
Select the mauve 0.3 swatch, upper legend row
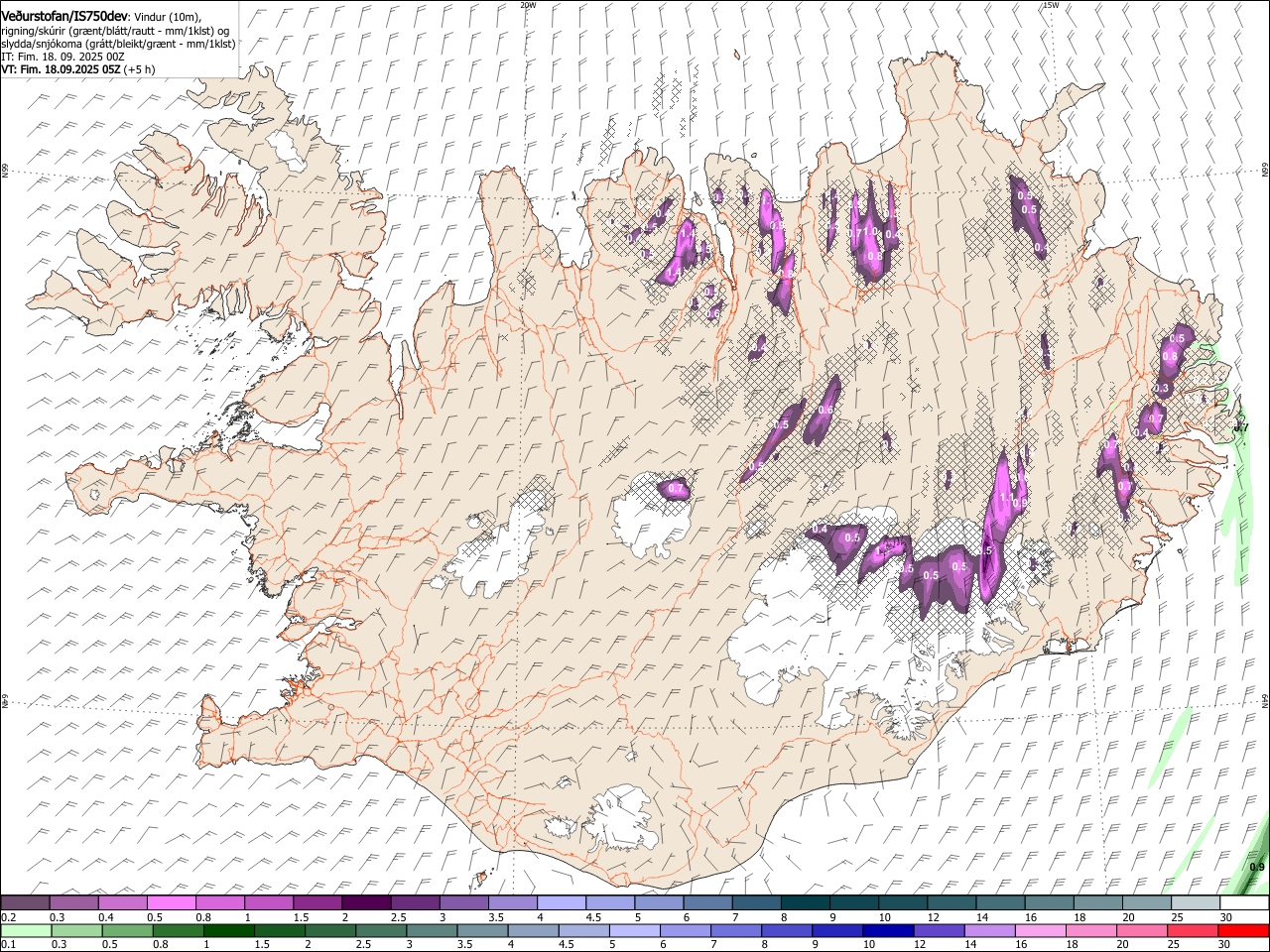[73, 902]
